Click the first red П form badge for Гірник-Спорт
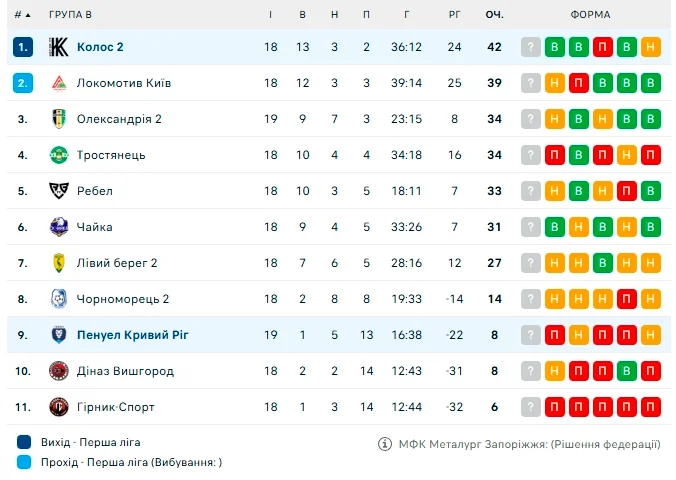Screen dimensions: 676x480 (554, 407)
